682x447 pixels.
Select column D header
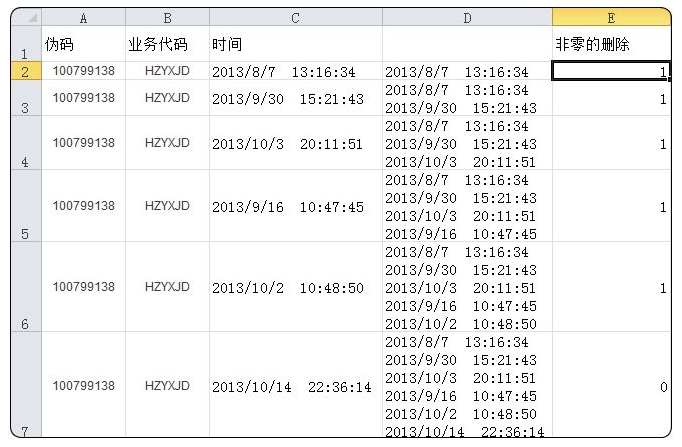(467, 17)
